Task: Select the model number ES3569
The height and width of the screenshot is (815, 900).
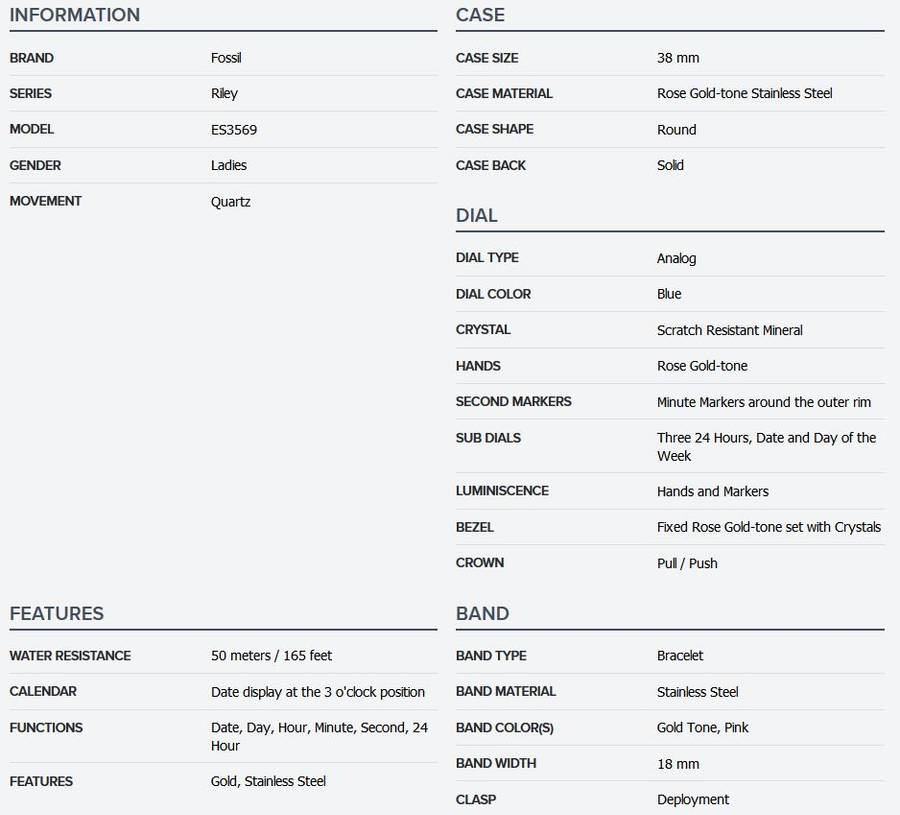Action: tap(234, 130)
